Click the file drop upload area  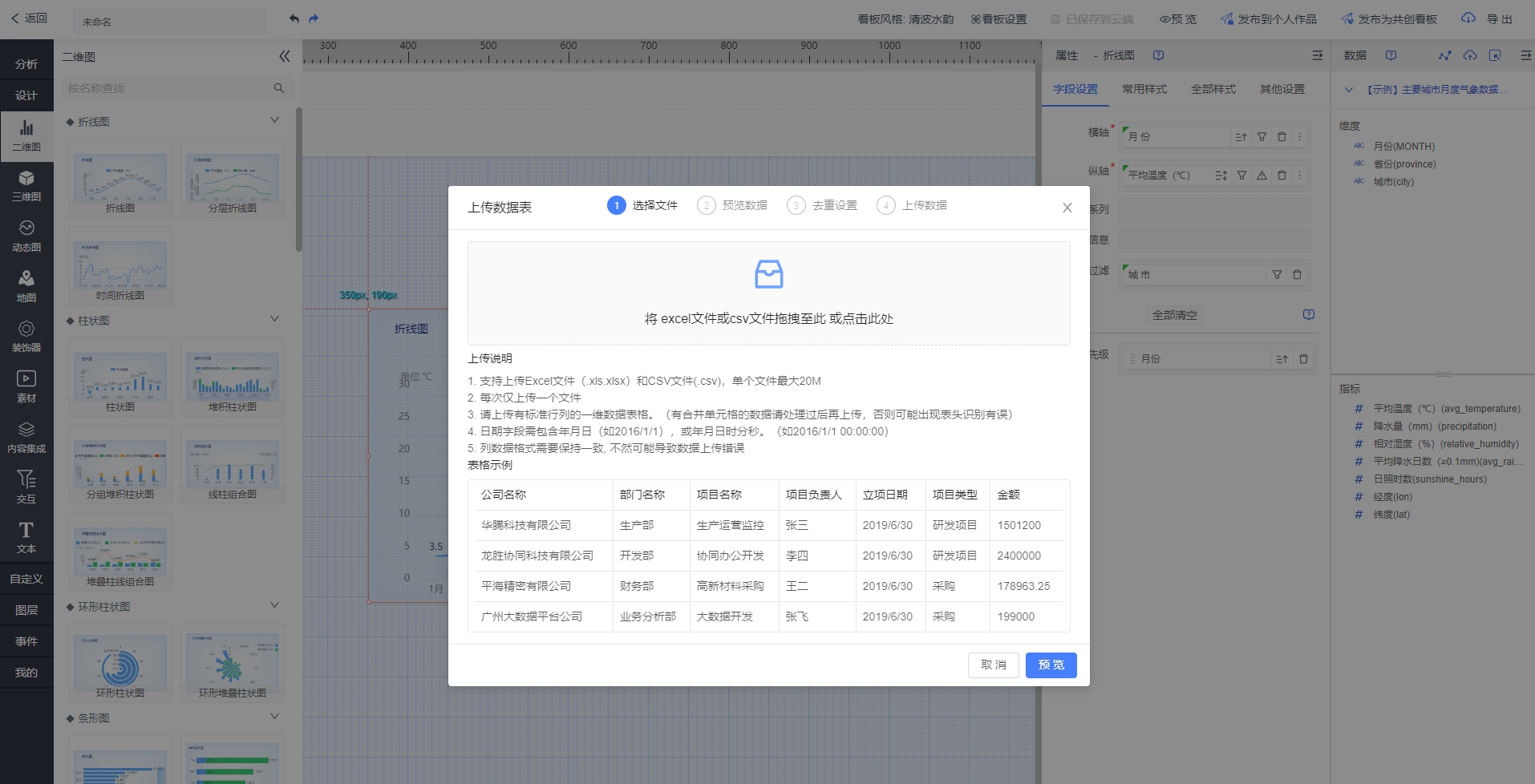tap(768, 293)
